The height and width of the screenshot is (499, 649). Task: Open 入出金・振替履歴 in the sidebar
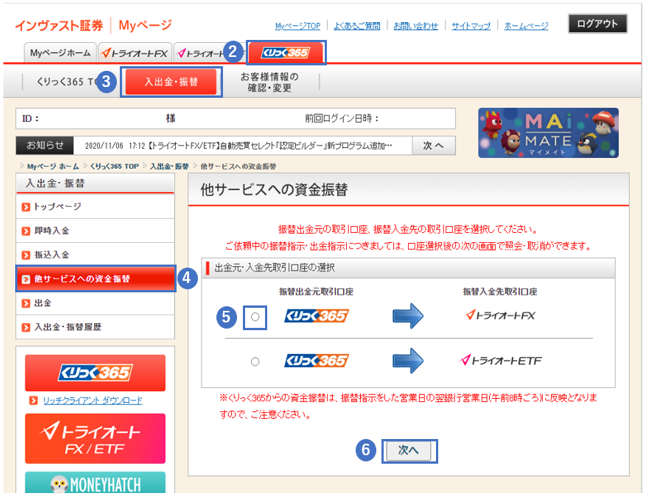tap(95, 327)
